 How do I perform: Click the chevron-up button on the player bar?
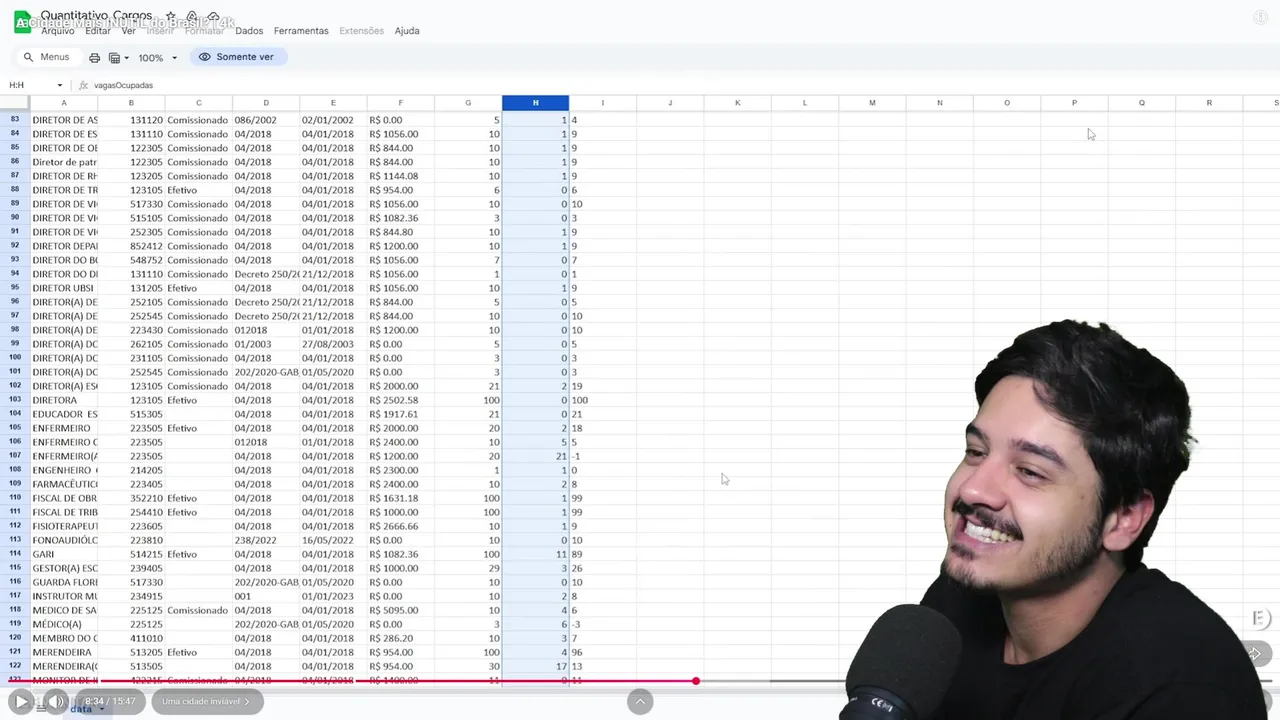click(x=640, y=702)
